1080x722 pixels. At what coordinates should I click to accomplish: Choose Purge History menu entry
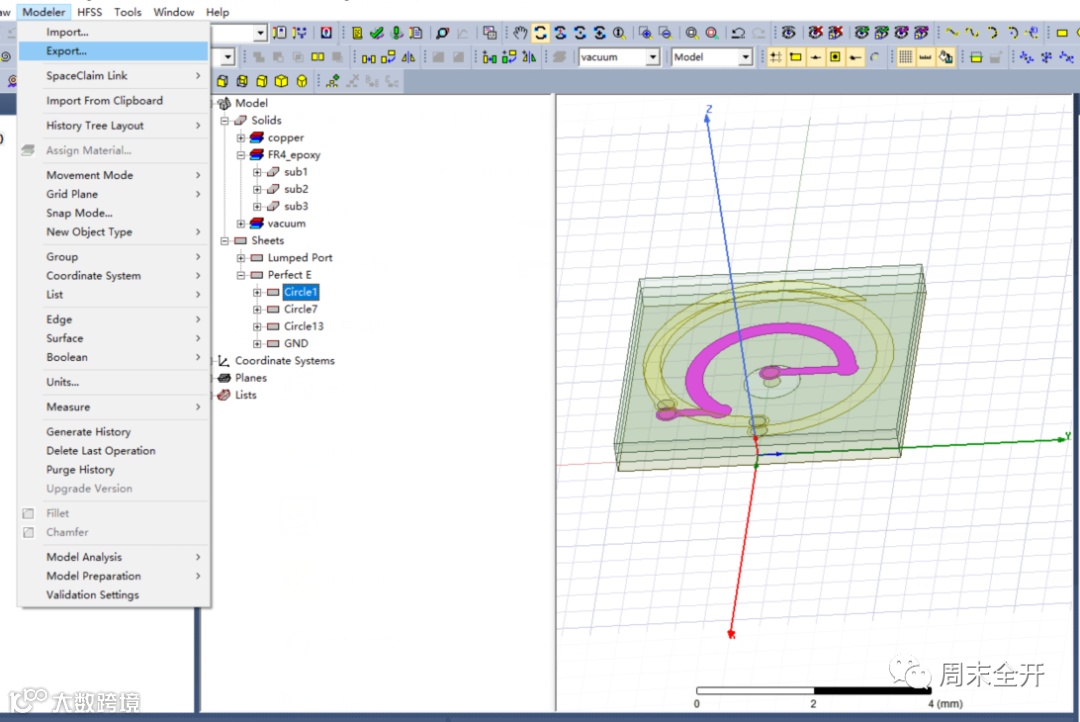[x=113, y=469]
